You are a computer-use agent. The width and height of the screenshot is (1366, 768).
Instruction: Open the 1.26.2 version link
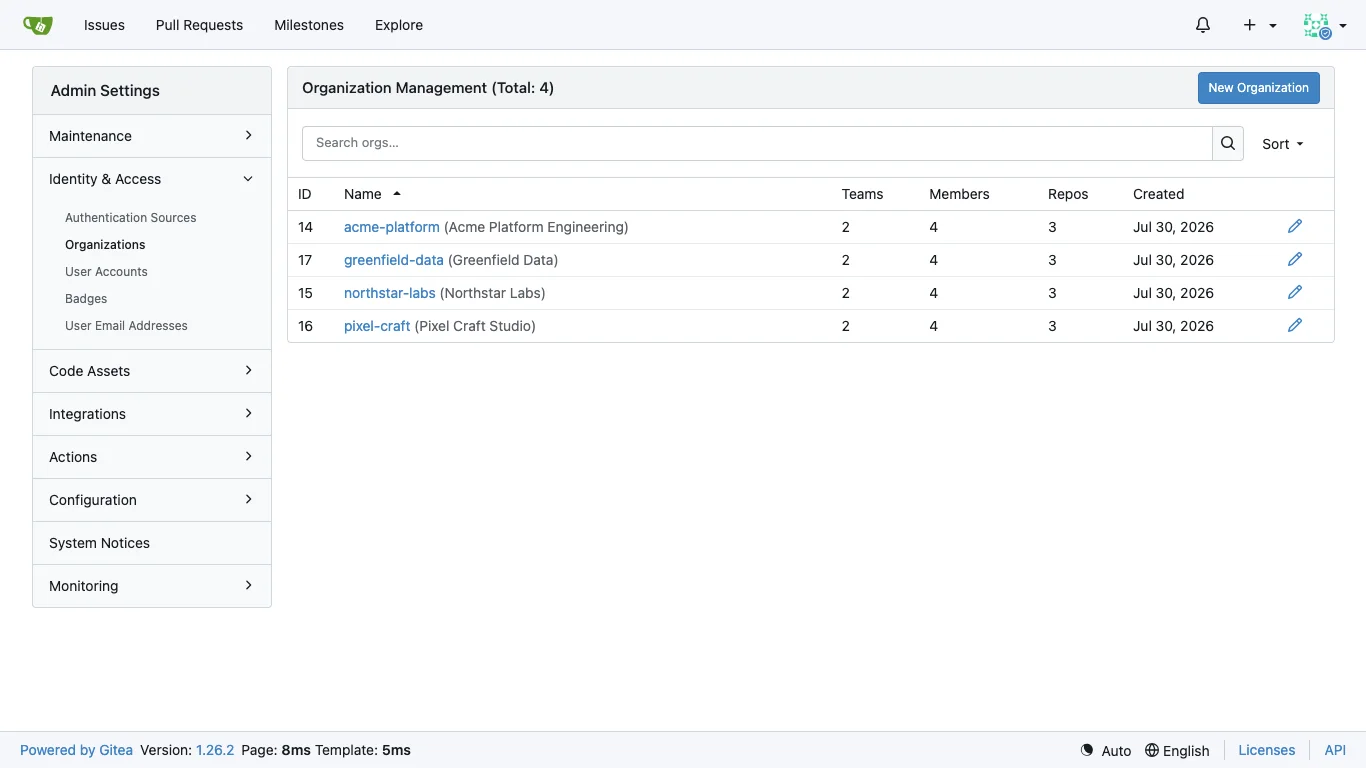[x=215, y=750]
